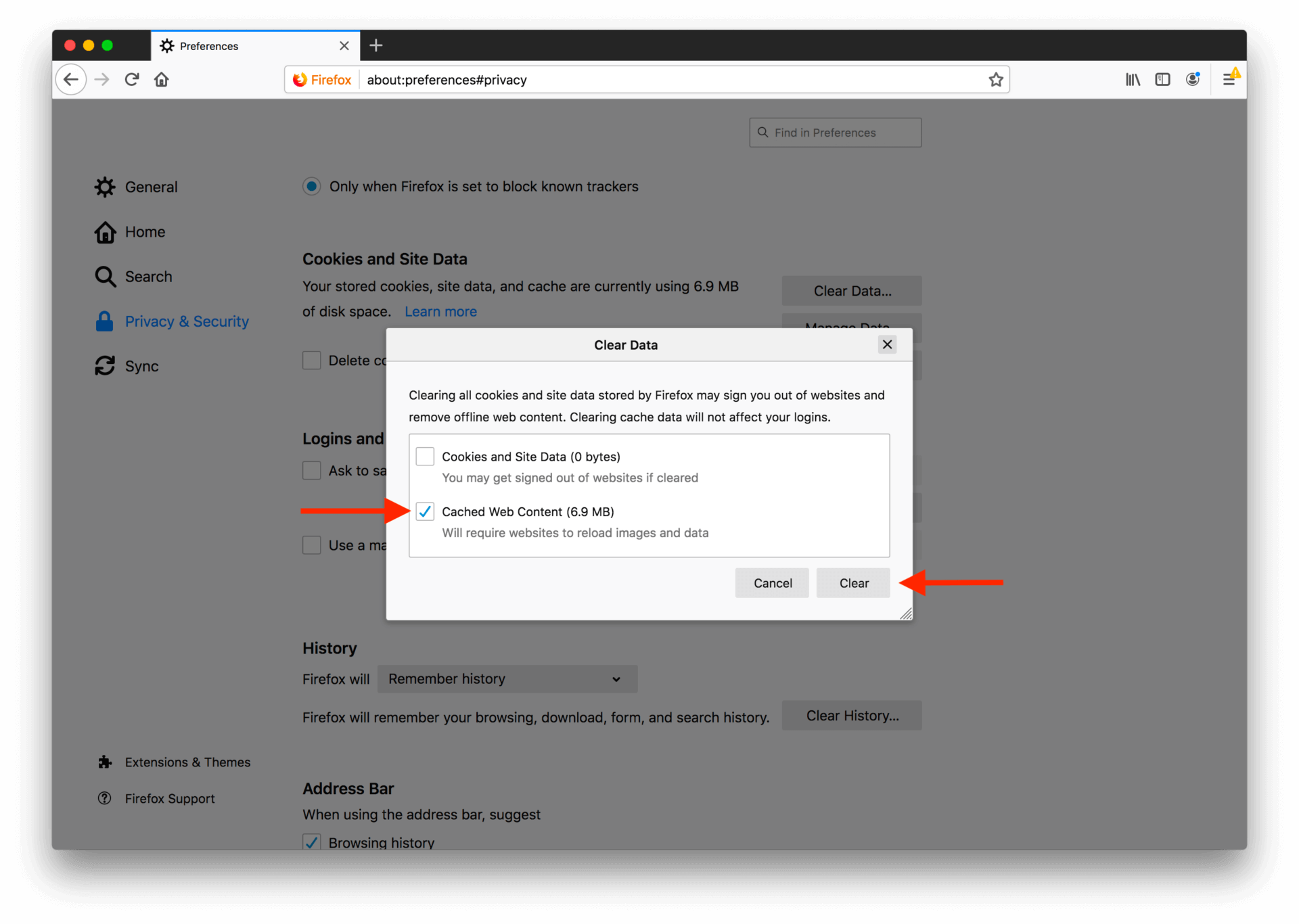Open the hamburger menu
The width and height of the screenshot is (1299, 924).
click(x=1229, y=79)
